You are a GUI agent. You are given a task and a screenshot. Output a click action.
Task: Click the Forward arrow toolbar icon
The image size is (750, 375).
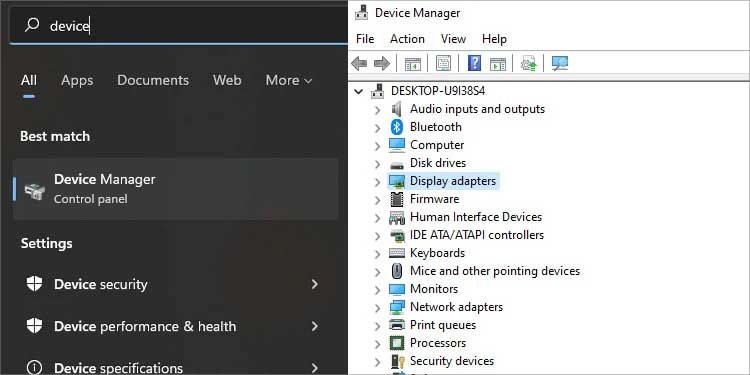coord(382,64)
